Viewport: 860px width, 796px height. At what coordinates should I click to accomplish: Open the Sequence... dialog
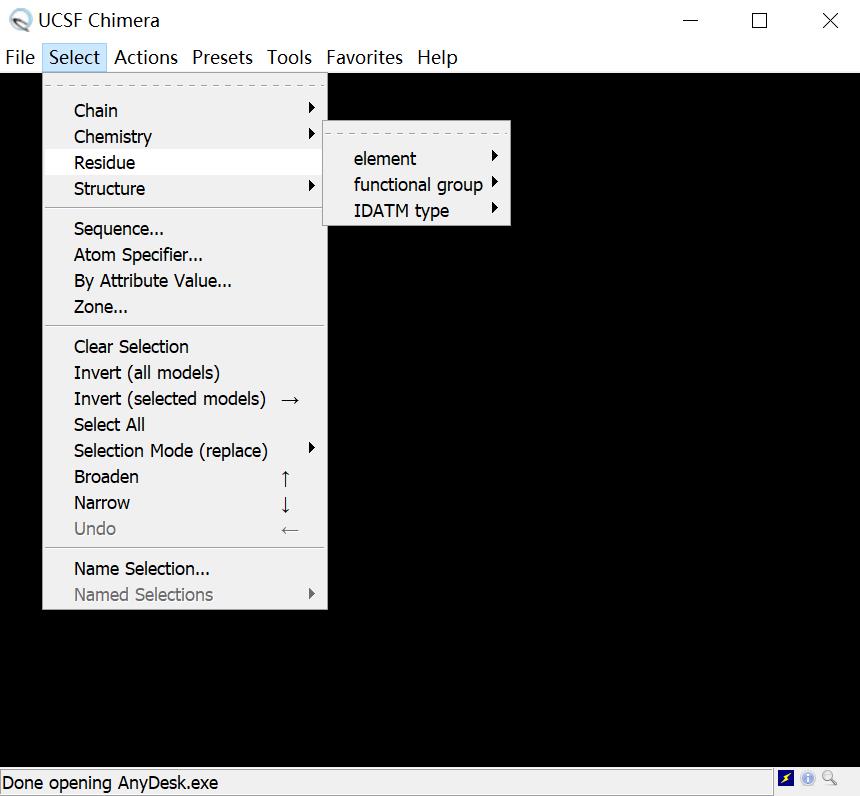pyautogui.click(x=185, y=228)
